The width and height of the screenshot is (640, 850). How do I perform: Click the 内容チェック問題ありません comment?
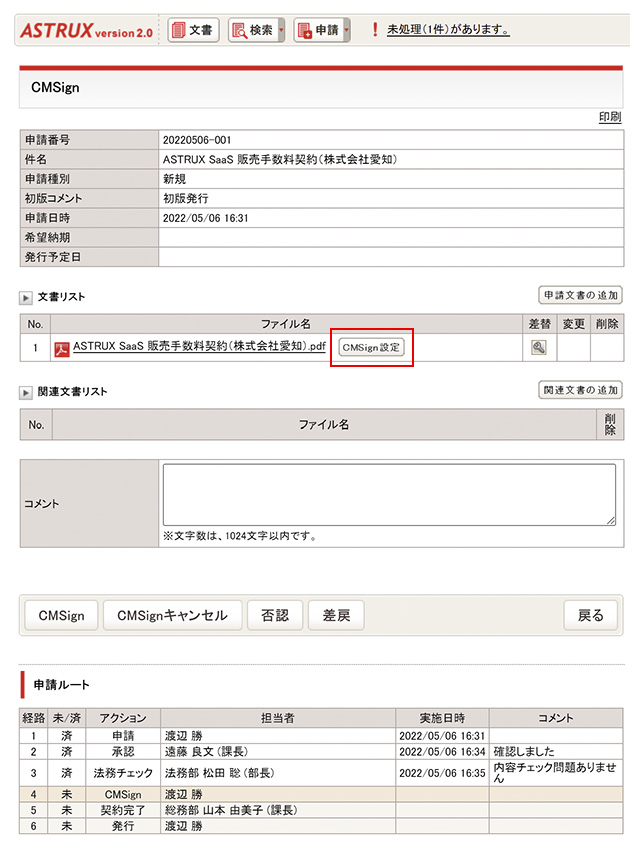(556, 773)
